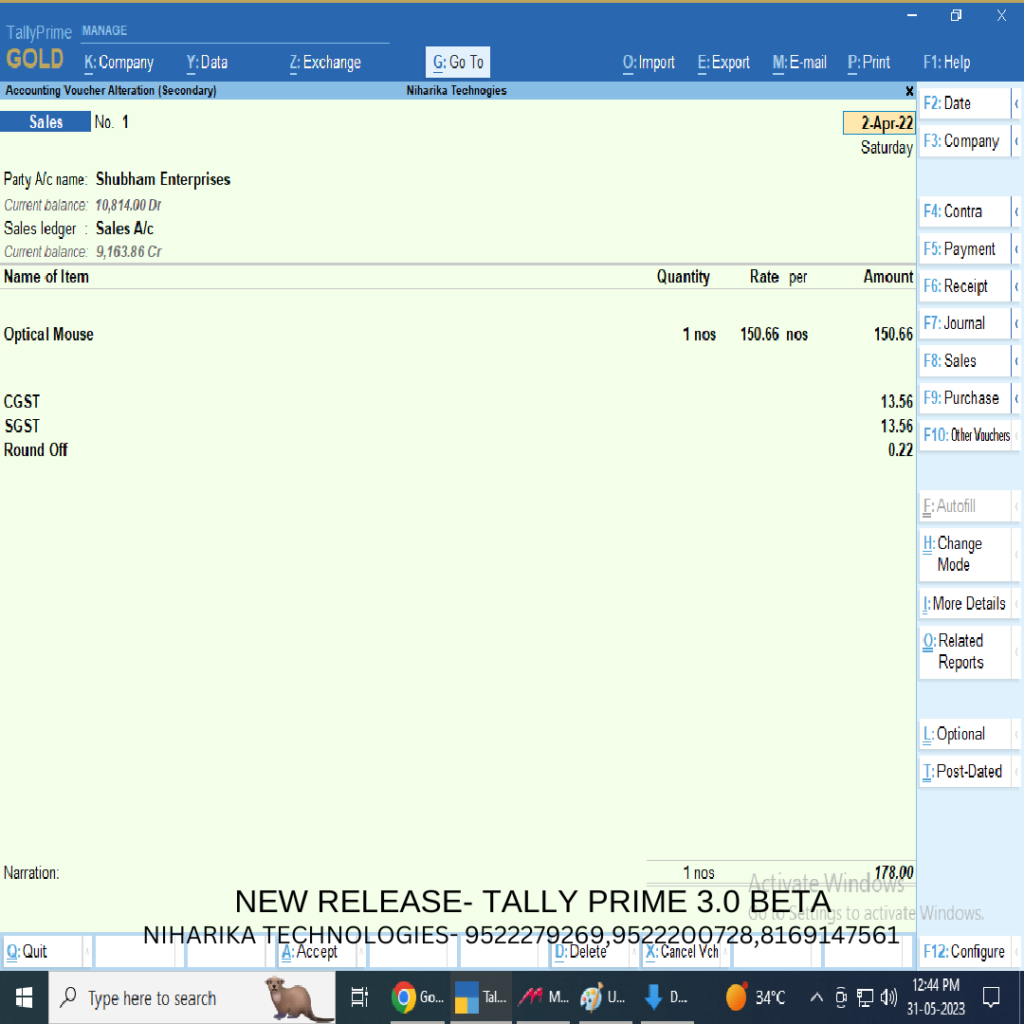
Task: Switch to F8: Sales voucher
Action: coord(964,361)
